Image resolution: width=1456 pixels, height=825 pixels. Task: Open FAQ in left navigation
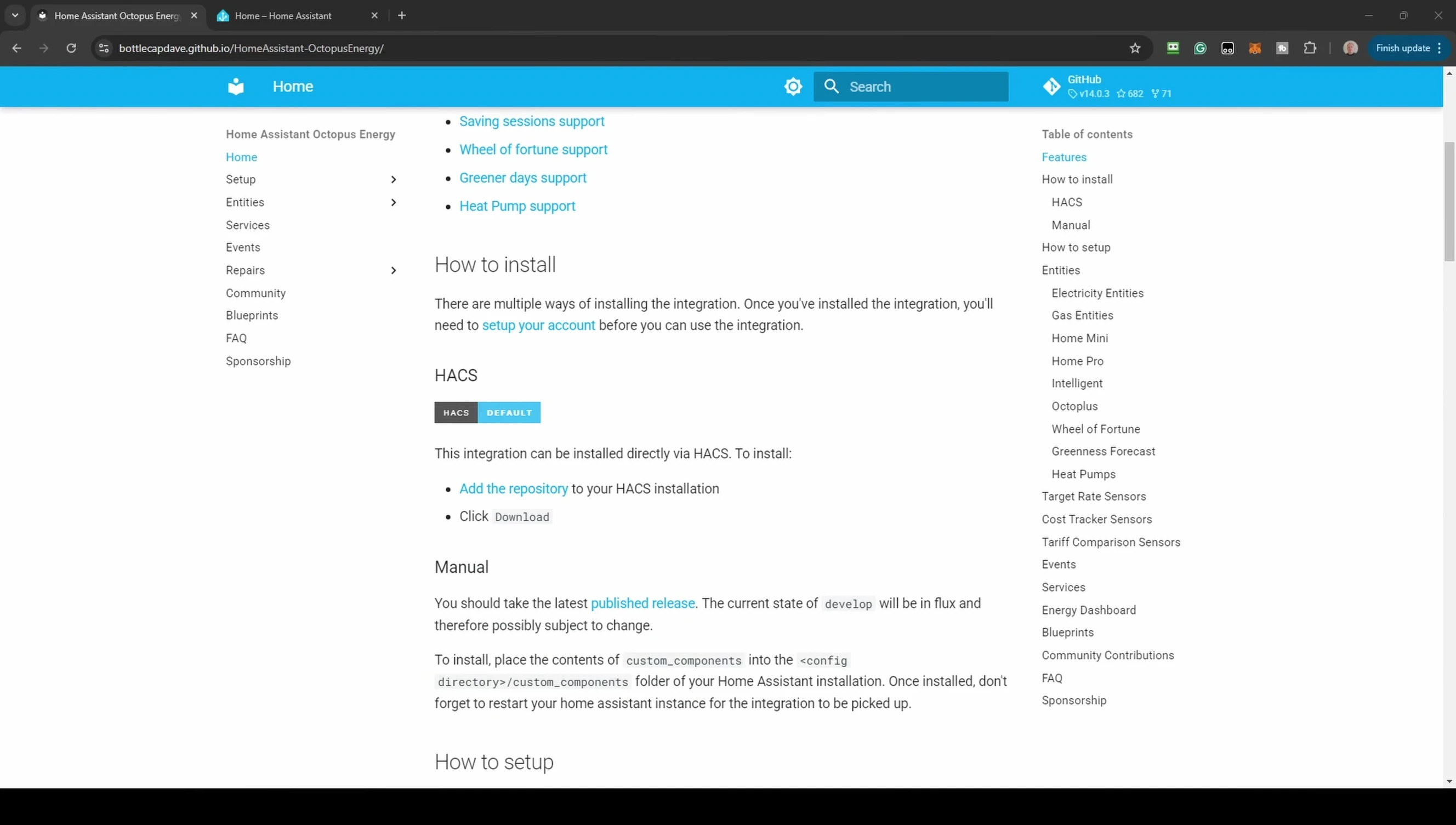pyautogui.click(x=236, y=338)
